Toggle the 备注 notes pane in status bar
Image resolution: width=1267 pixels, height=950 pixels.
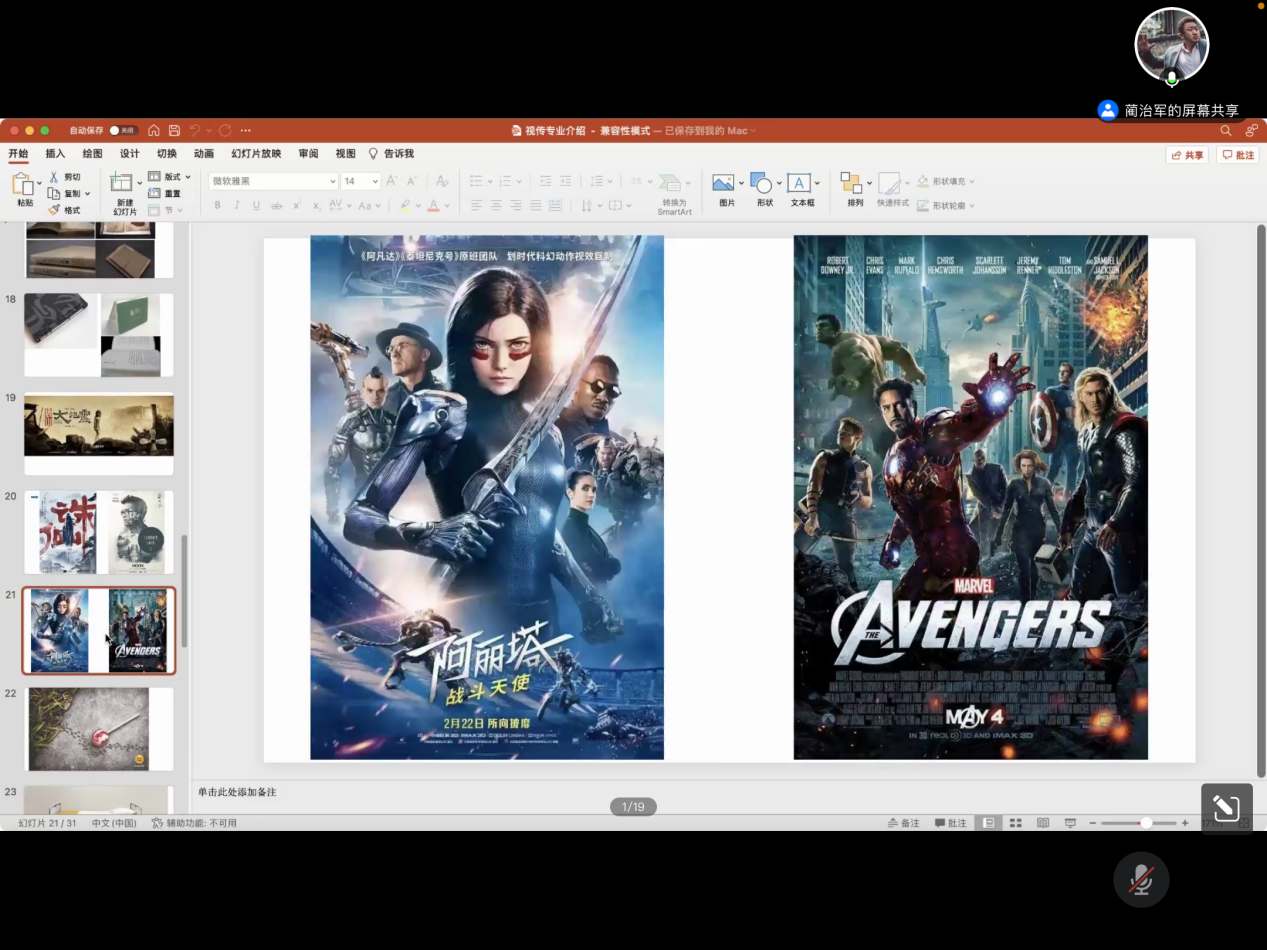click(904, 823)
